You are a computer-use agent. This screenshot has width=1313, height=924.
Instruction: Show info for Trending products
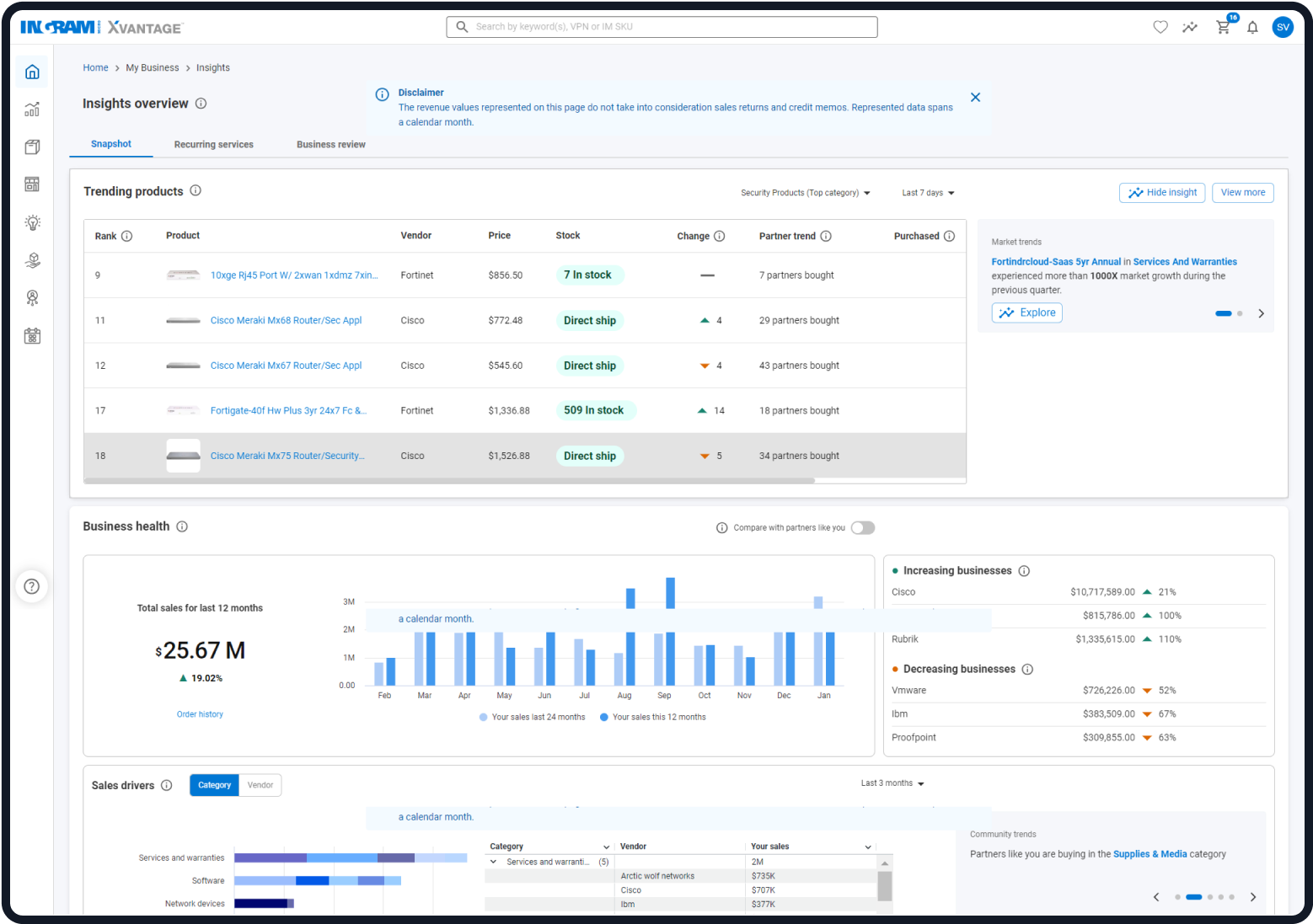point(196,190)
